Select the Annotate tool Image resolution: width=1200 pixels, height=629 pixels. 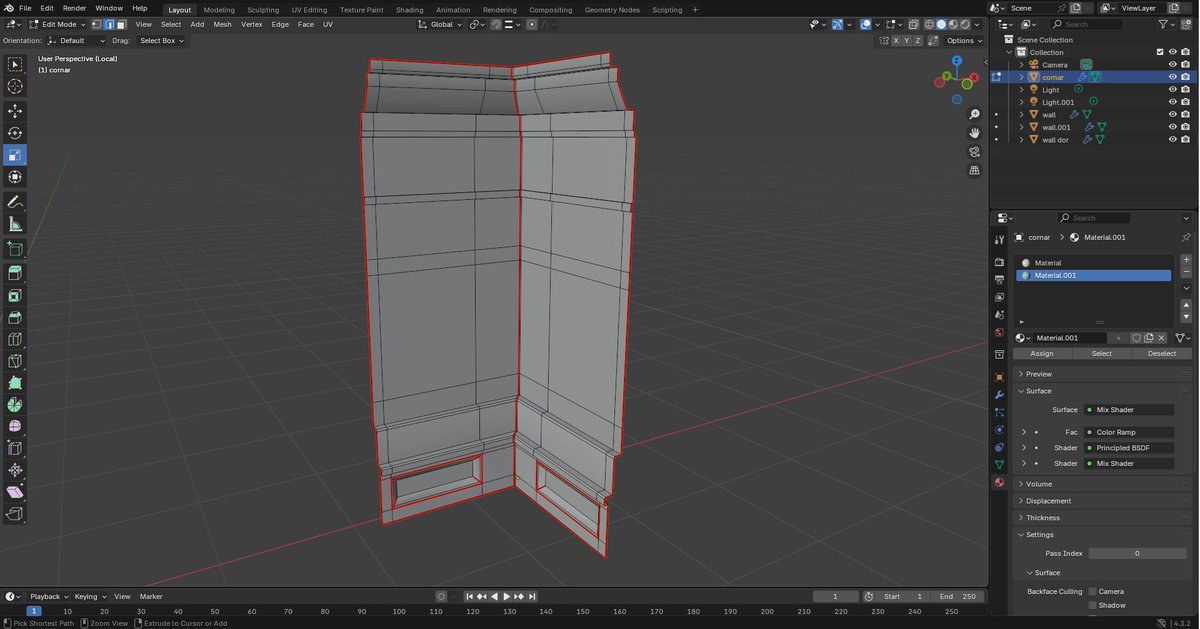pos(15,202)
